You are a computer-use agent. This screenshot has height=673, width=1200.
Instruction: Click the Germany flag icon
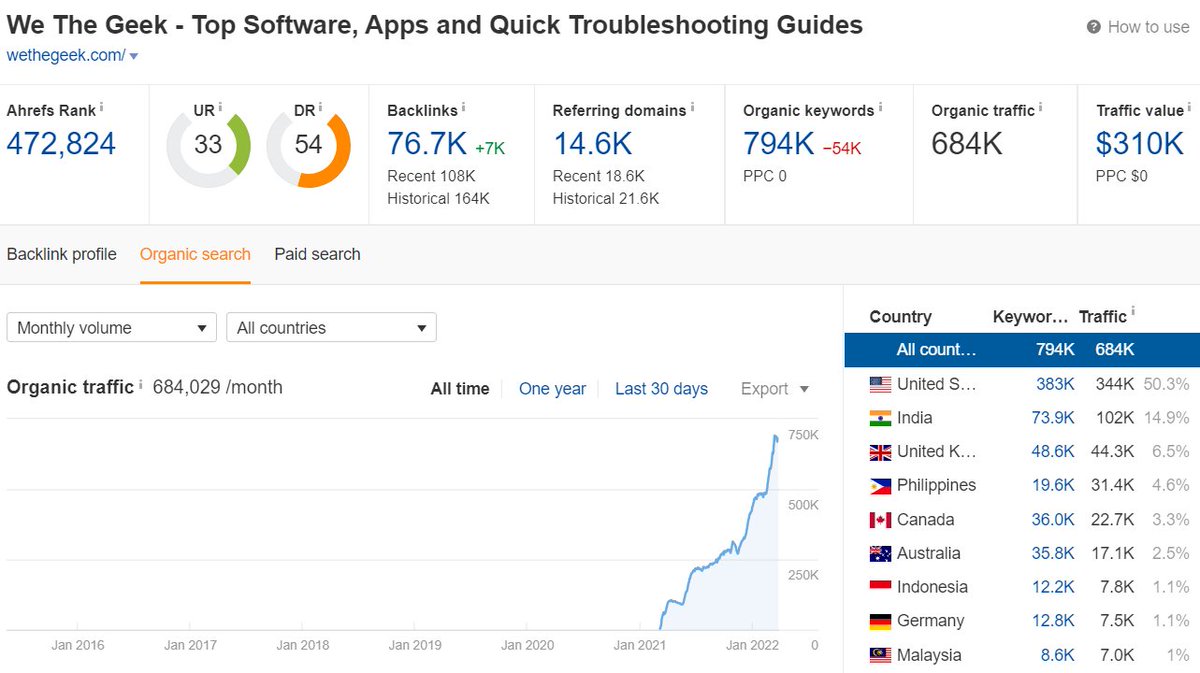point(880,620)
